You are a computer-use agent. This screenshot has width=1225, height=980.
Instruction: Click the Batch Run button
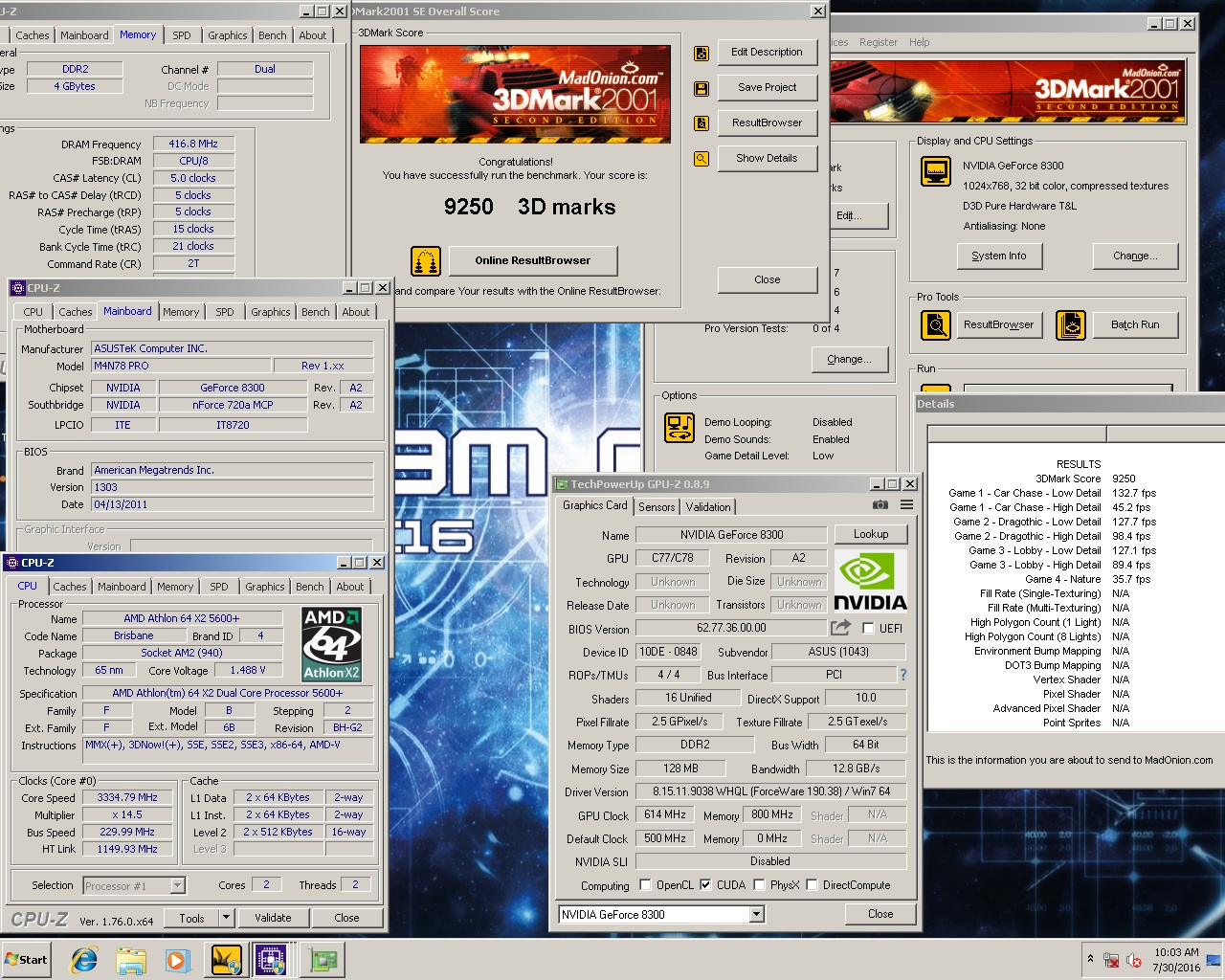(1135, 324)
